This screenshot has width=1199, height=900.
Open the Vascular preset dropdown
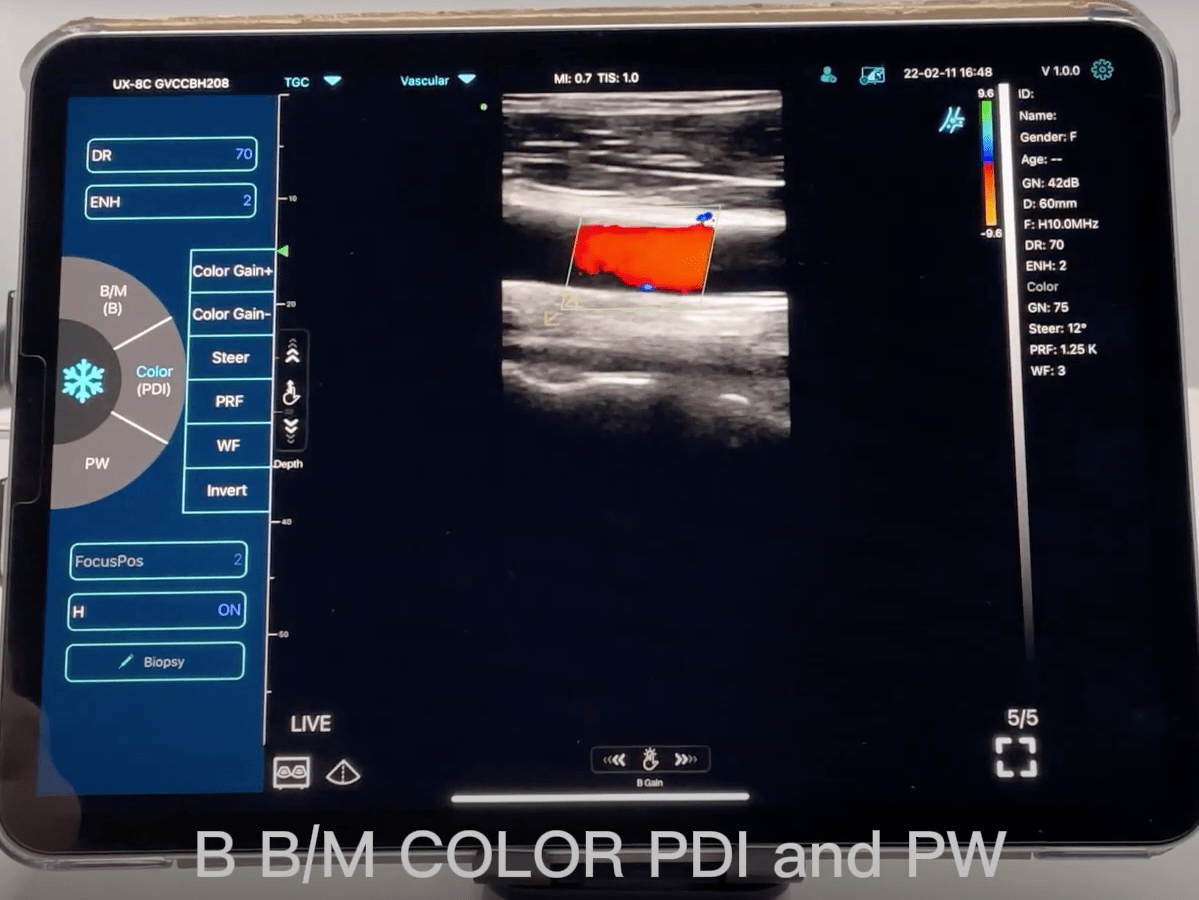[435, 81]
